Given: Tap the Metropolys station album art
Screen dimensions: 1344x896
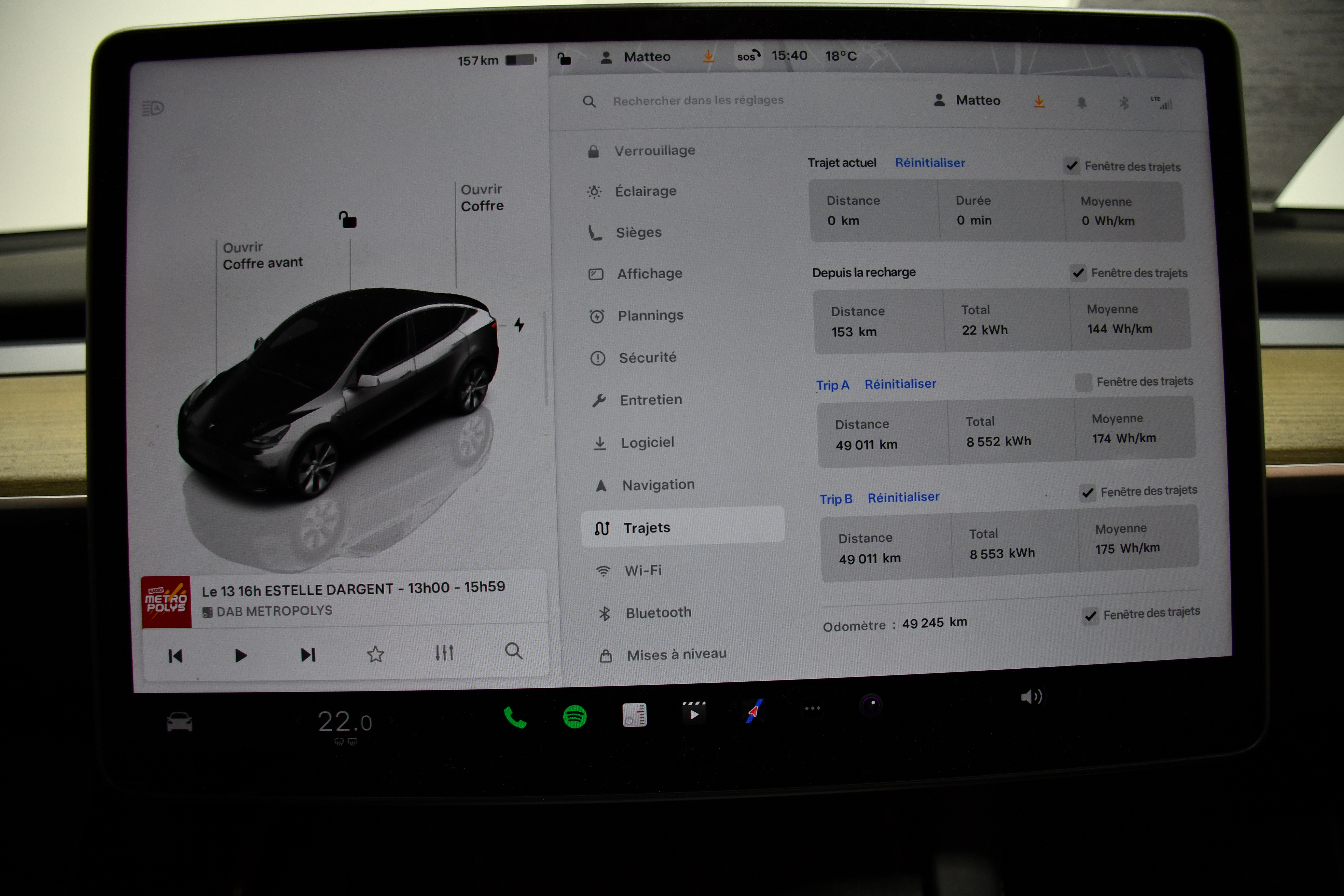Looking at the screenshot, I should 166,602.
